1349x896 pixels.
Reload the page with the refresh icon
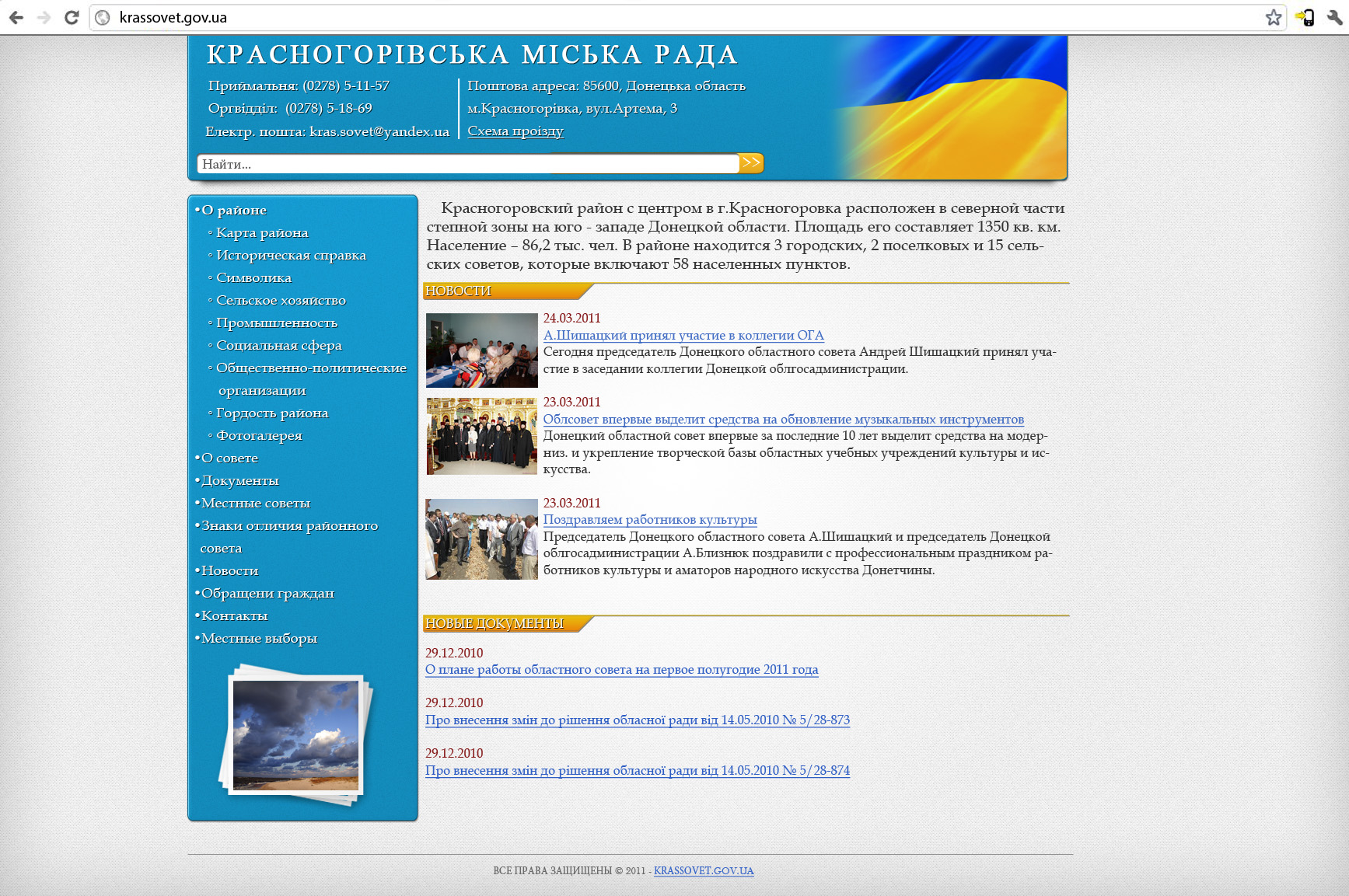pyautogui.click(x=70, y=17)
